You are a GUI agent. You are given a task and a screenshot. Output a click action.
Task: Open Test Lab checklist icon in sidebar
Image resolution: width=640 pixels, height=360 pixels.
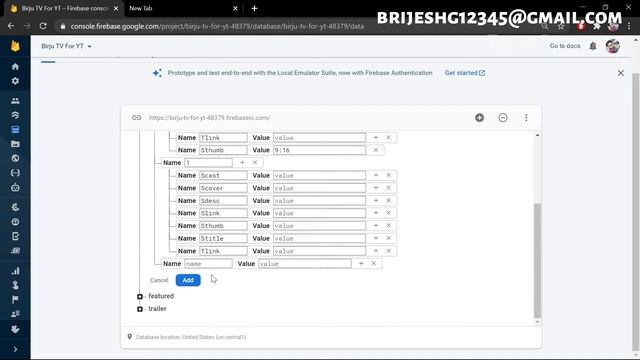[15, 236]
